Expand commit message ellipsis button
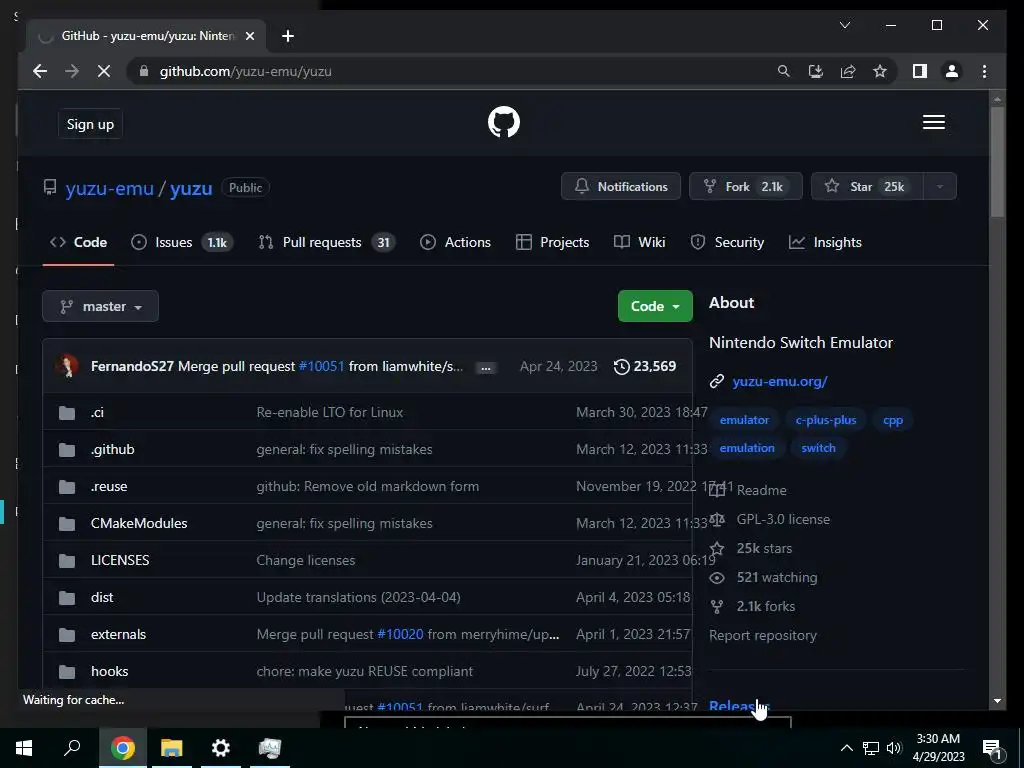1024x768 pixels. (485, 368)
